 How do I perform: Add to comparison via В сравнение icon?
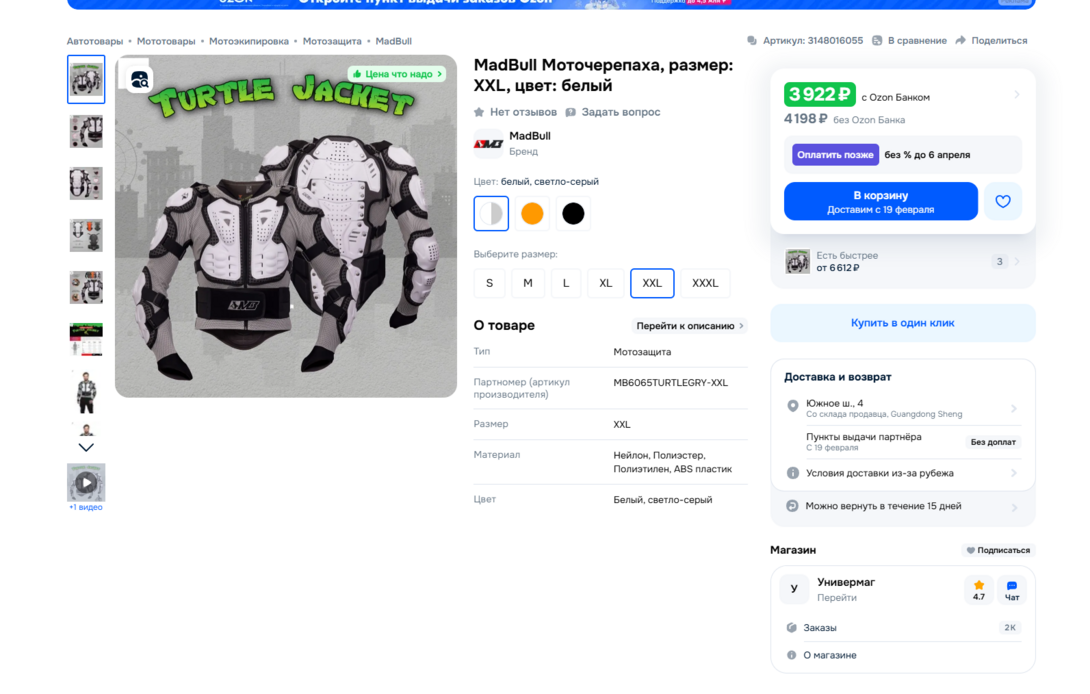click(877, 40)
